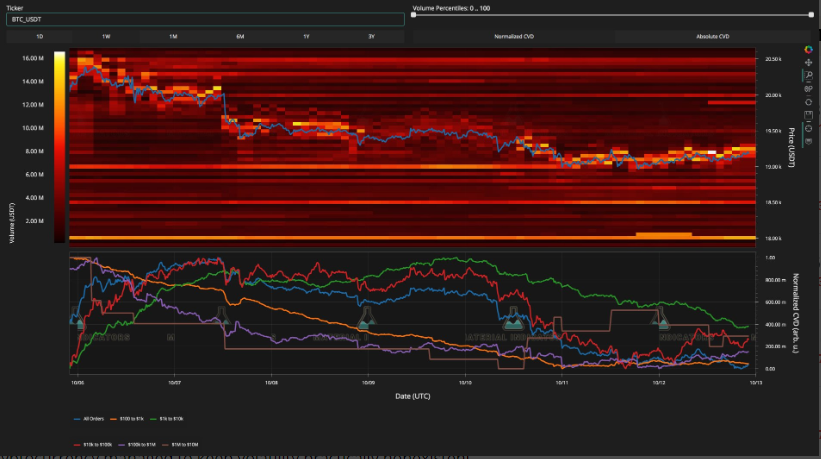
Task: Click the 10/12 date tick label
Action: [x=659, y=383]
